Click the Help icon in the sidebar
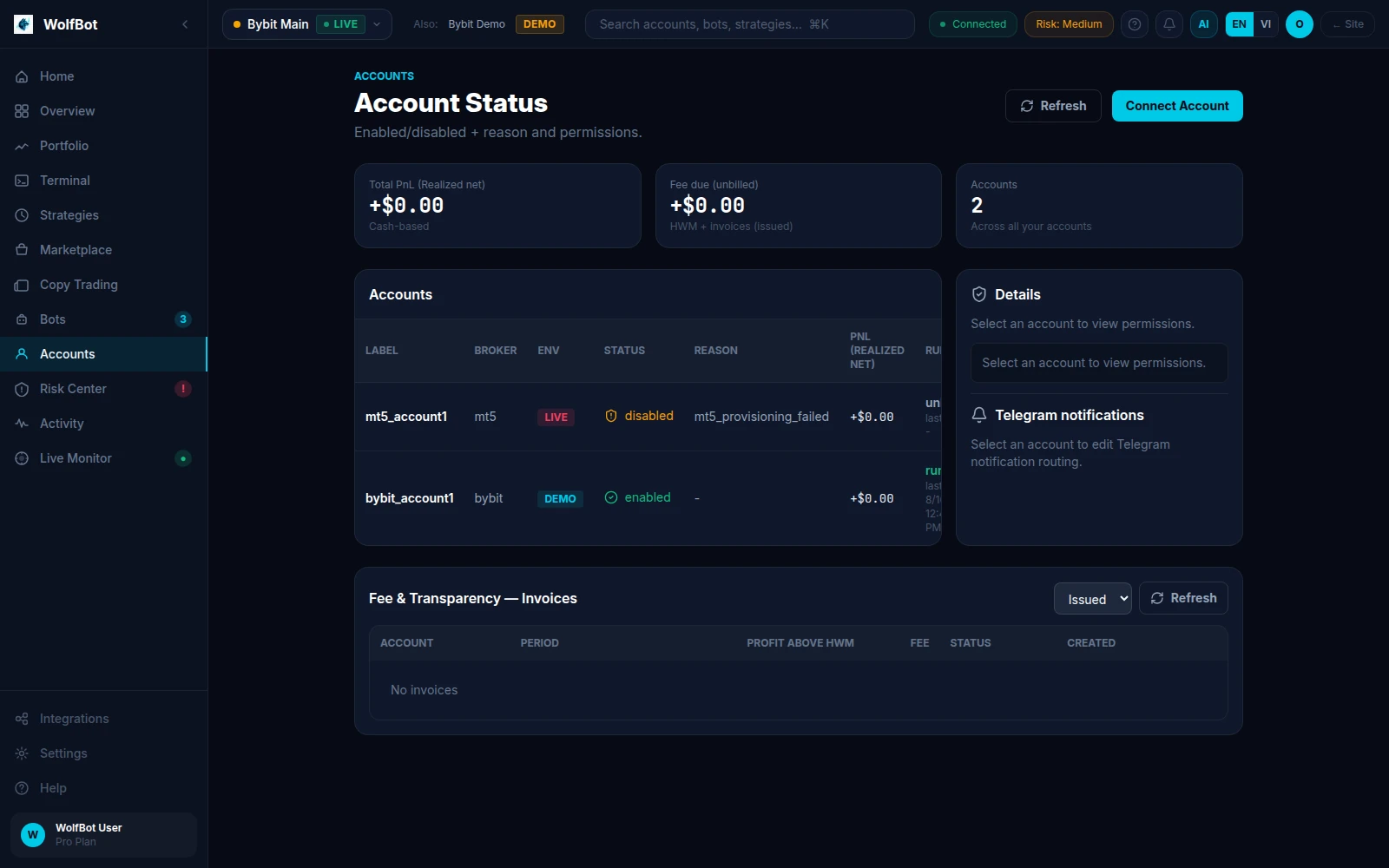Viewport: 1389px width, 868px height. click(22, 788)
